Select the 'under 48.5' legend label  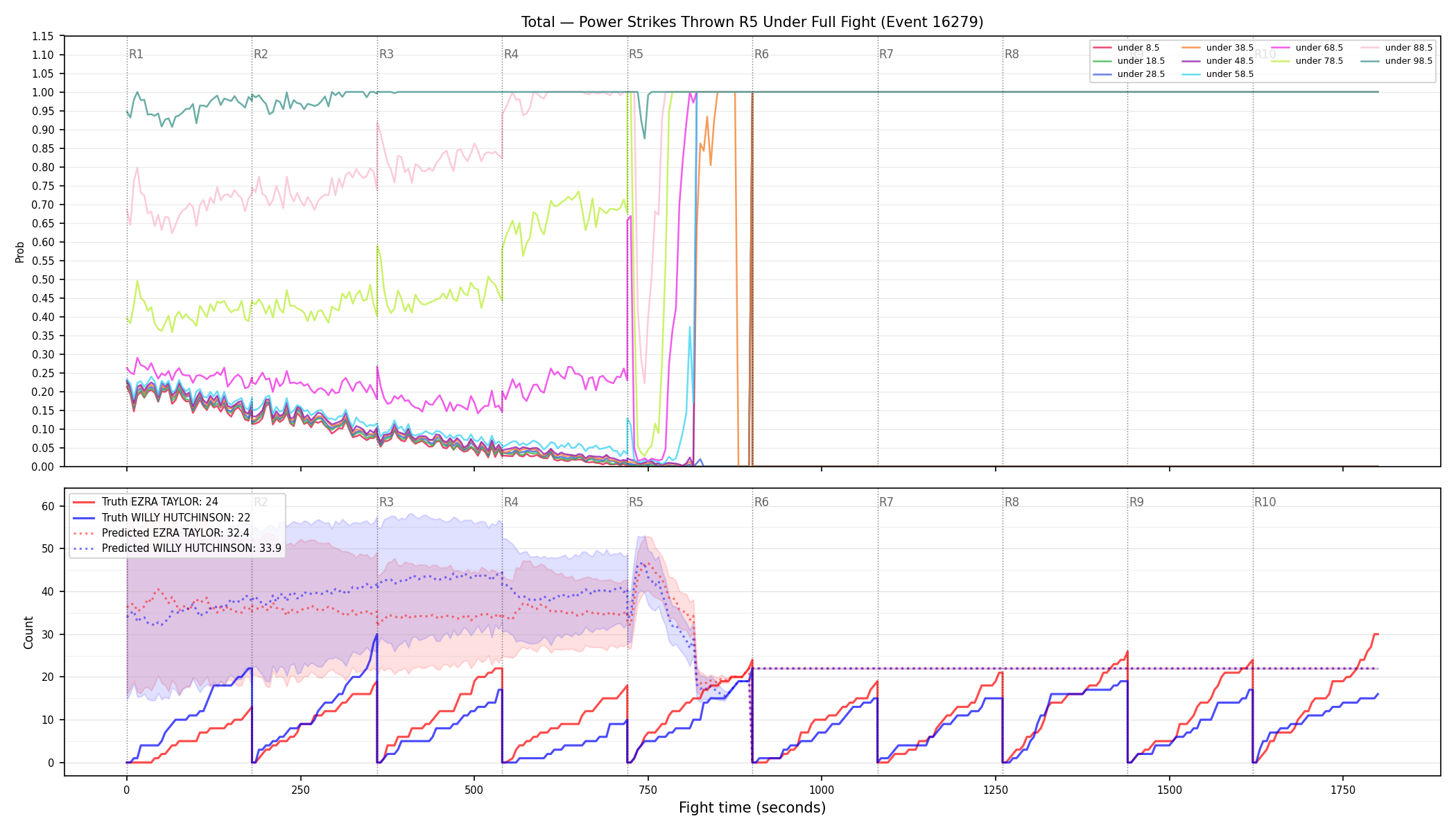pos(1230,61)
